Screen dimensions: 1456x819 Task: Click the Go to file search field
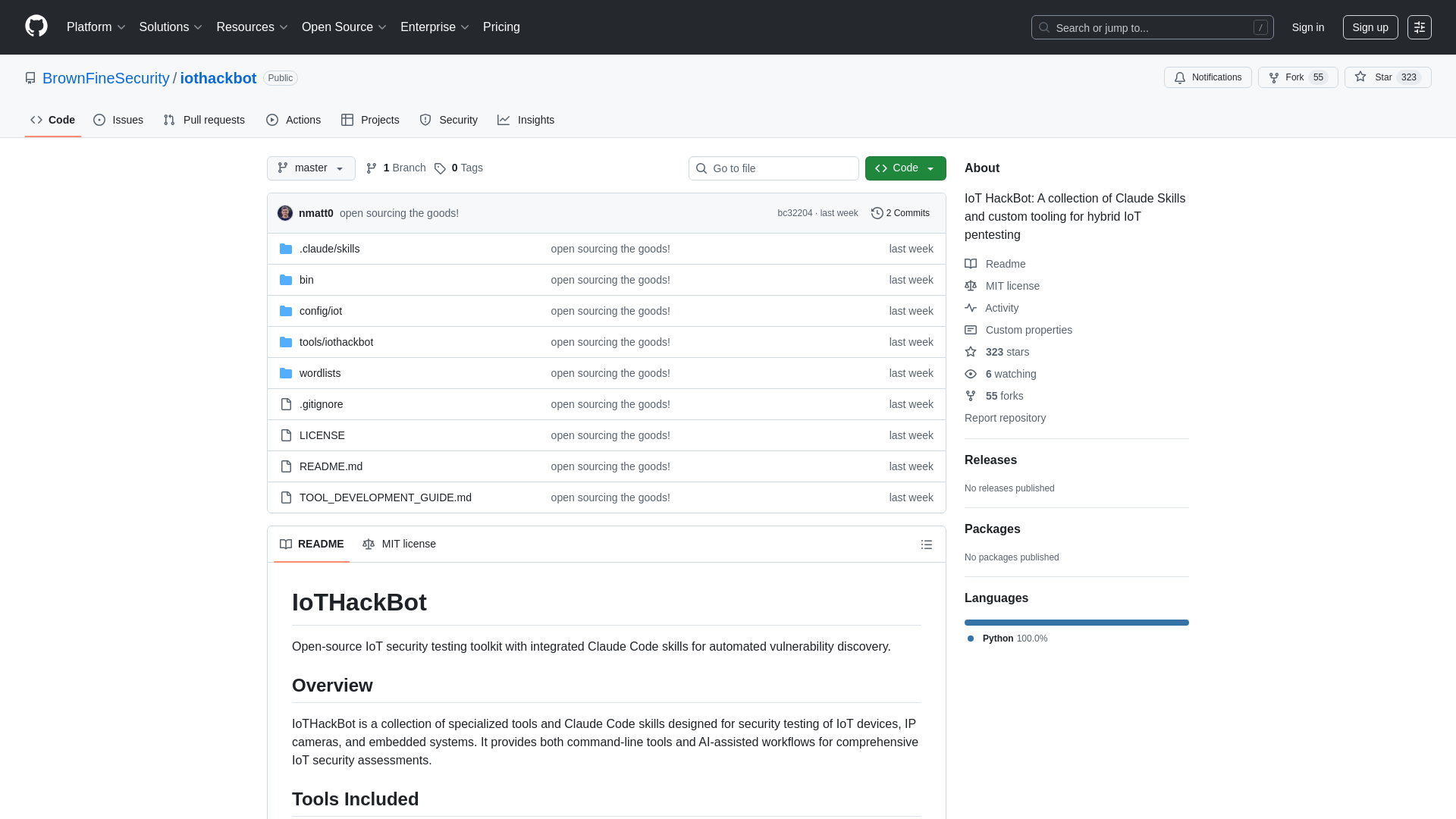773,168
